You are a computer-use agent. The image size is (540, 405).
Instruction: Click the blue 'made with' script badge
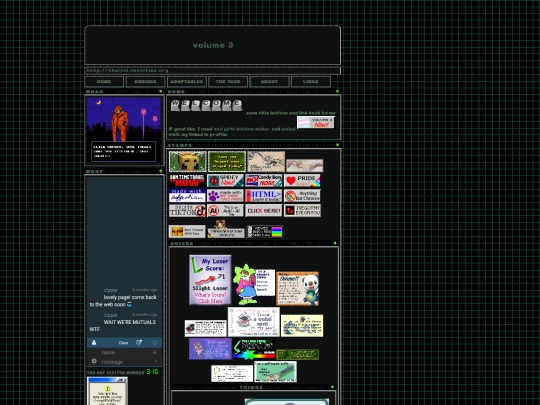point(187,196)
